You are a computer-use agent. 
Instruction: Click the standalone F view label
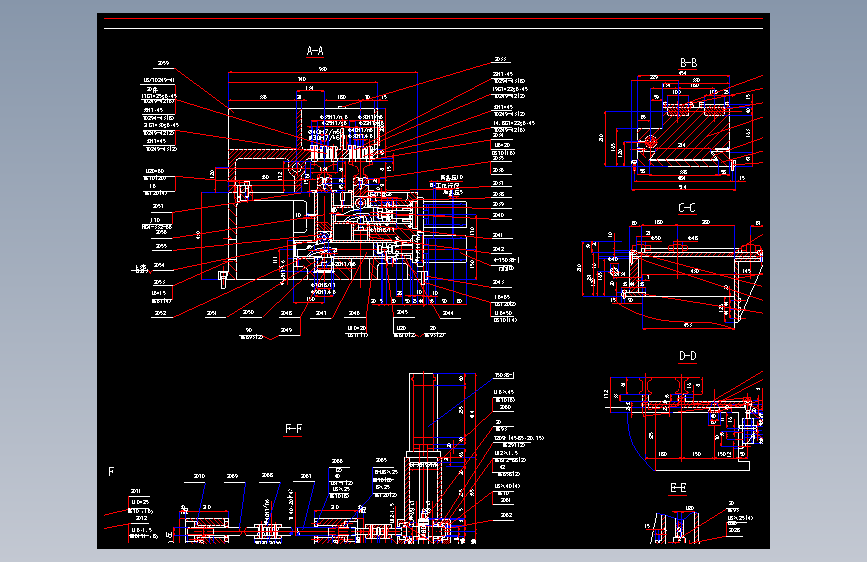111,472
